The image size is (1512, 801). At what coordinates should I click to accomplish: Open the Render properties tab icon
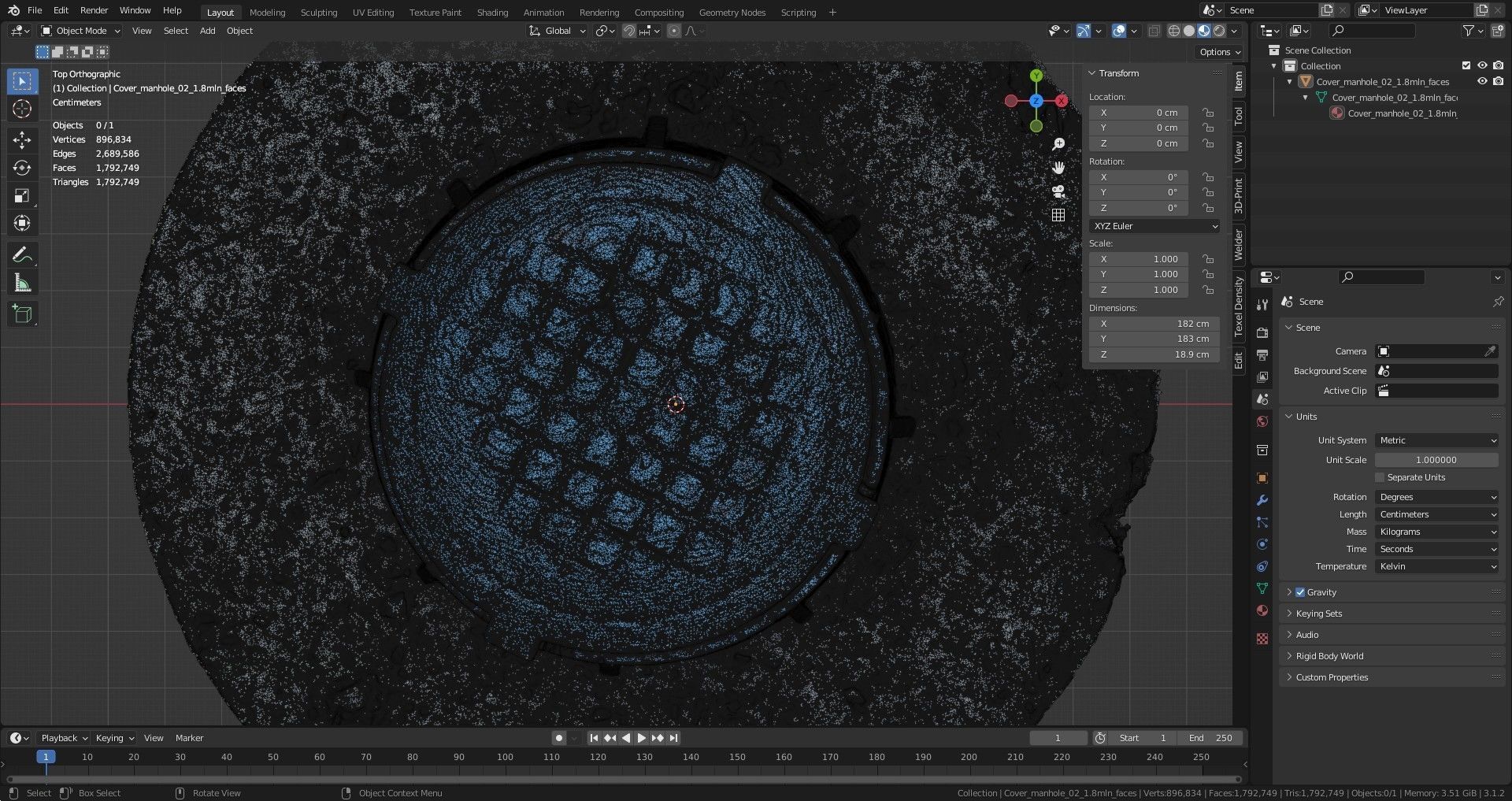(x=1262, y=332)
